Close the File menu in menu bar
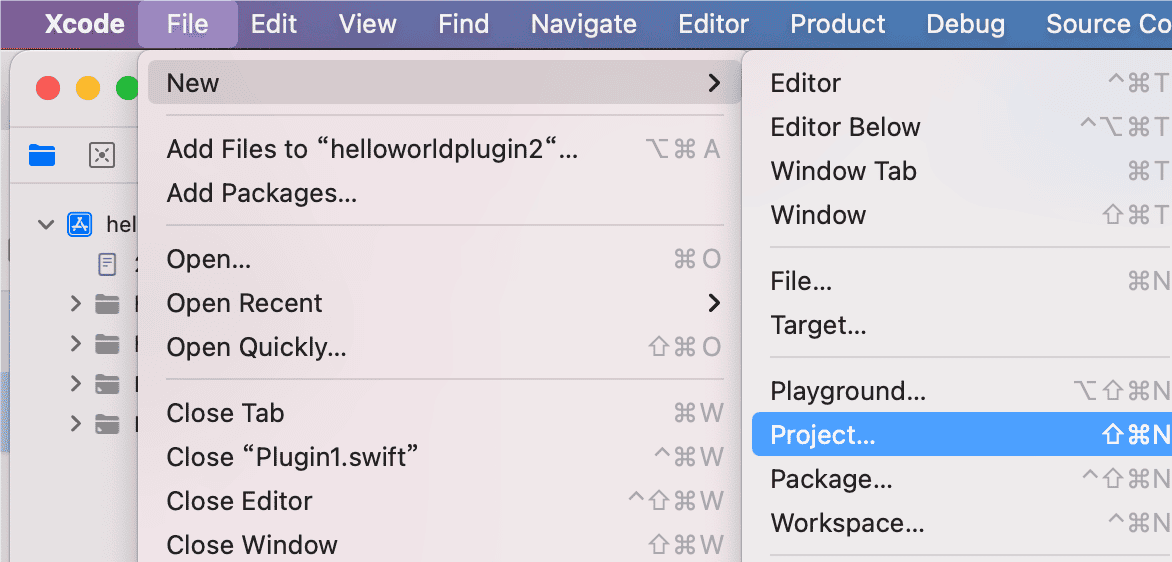The image size is (1172, 562). pos(188,24)
